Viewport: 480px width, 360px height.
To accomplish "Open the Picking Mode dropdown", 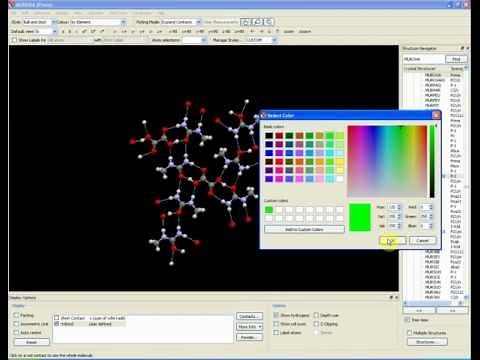I will tap(198, 22).
